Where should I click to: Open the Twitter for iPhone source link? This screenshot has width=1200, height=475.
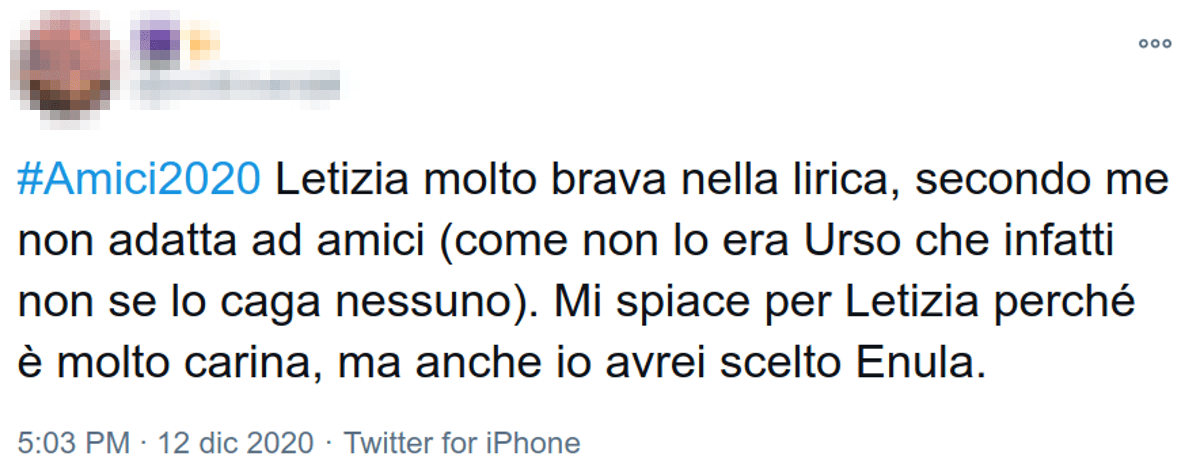coord(462,442)
